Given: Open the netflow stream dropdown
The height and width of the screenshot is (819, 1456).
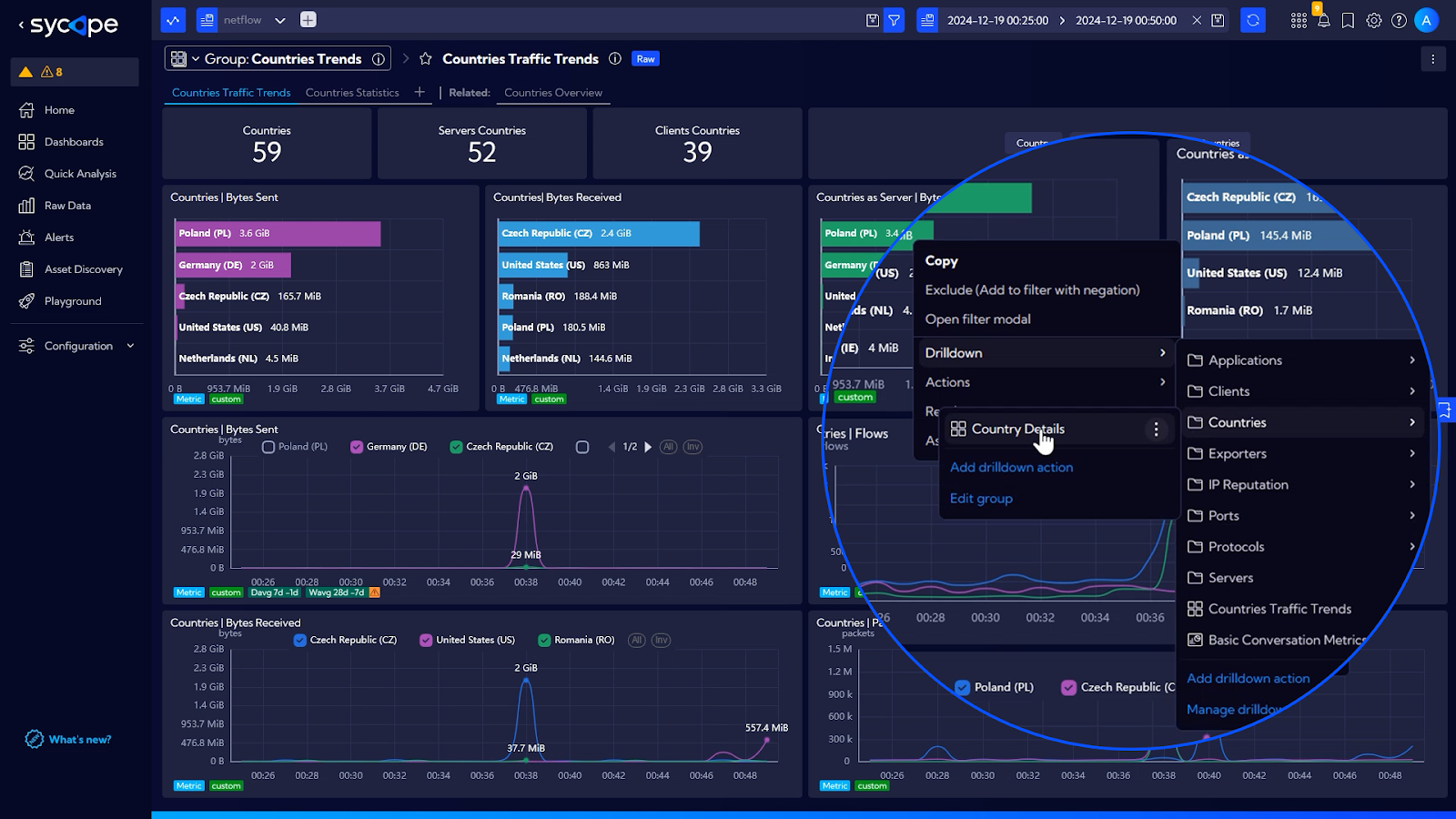Looking at the screenshot, I should coord(279,20).
